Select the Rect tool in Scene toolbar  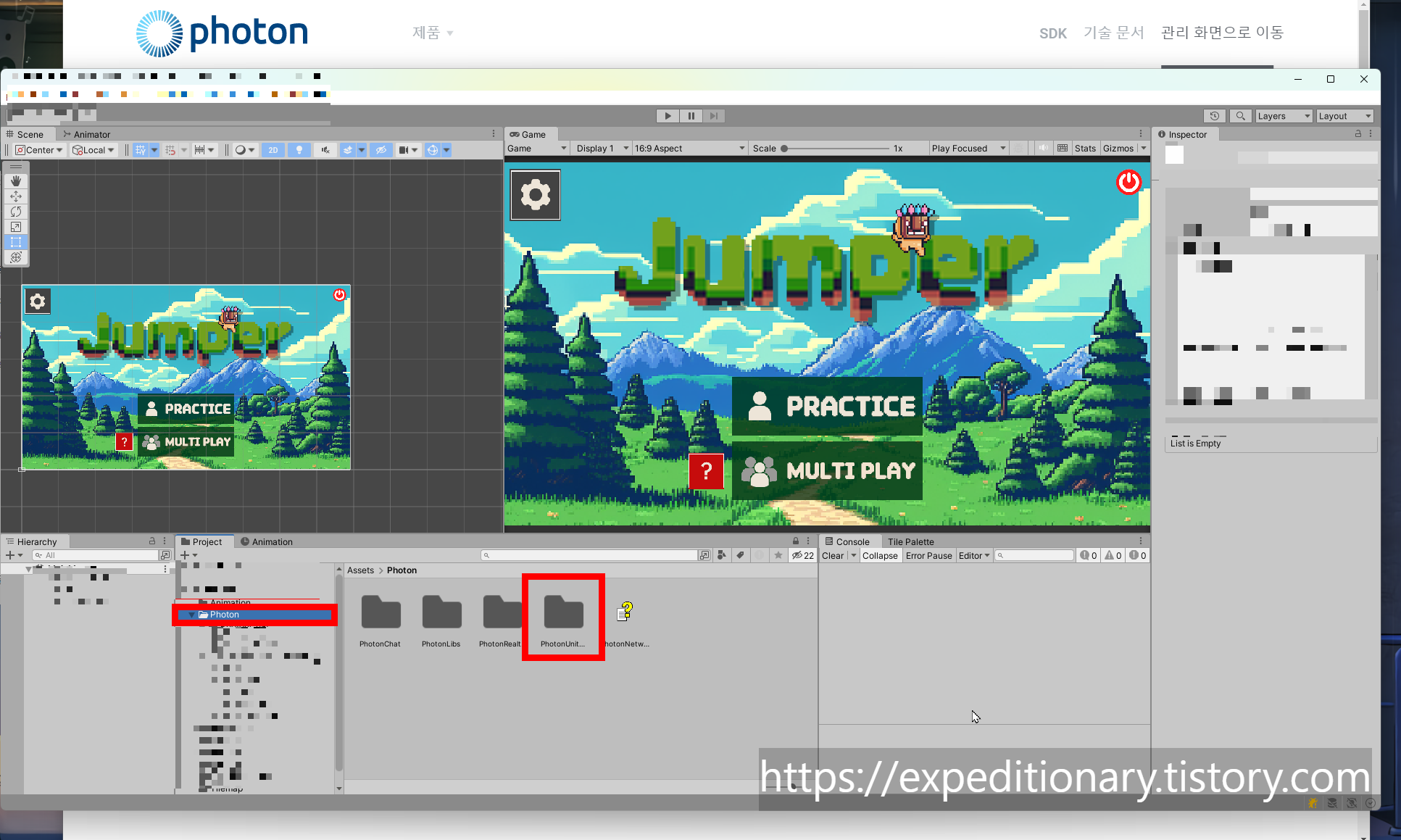[x=15, y=242]
